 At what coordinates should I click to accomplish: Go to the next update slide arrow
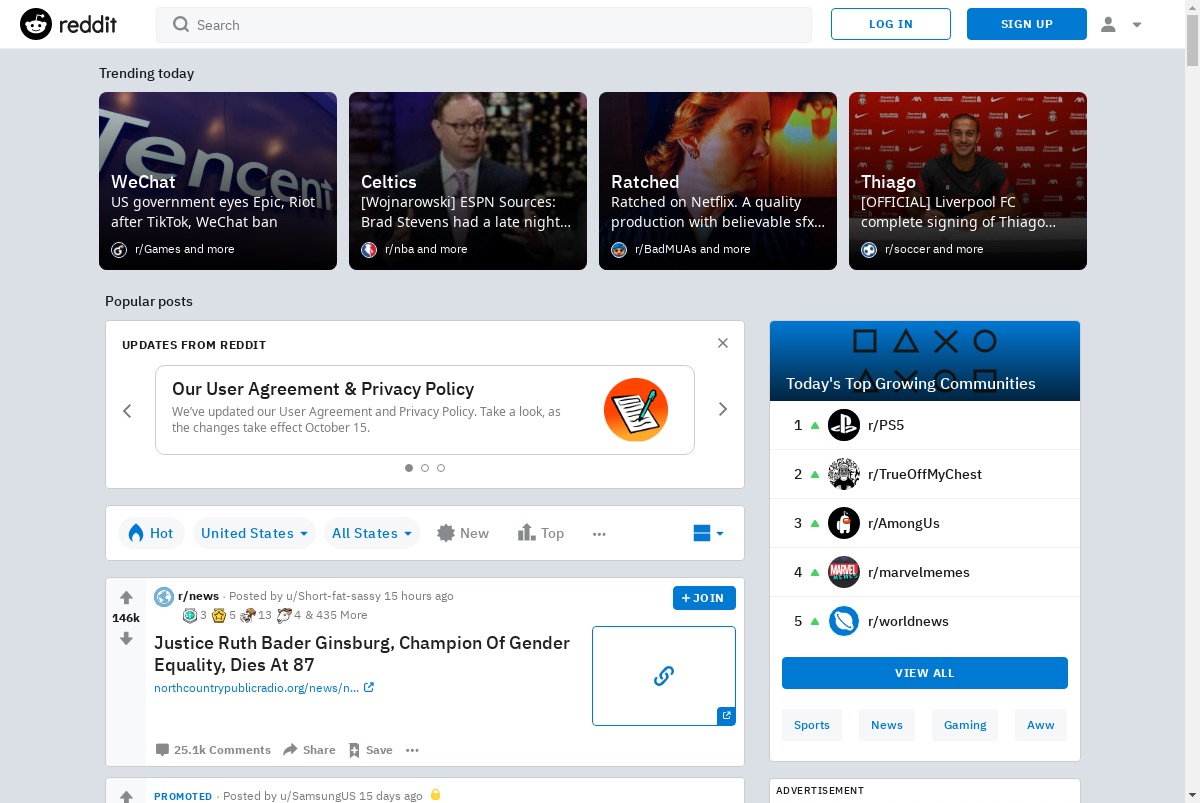pos(723,409)
